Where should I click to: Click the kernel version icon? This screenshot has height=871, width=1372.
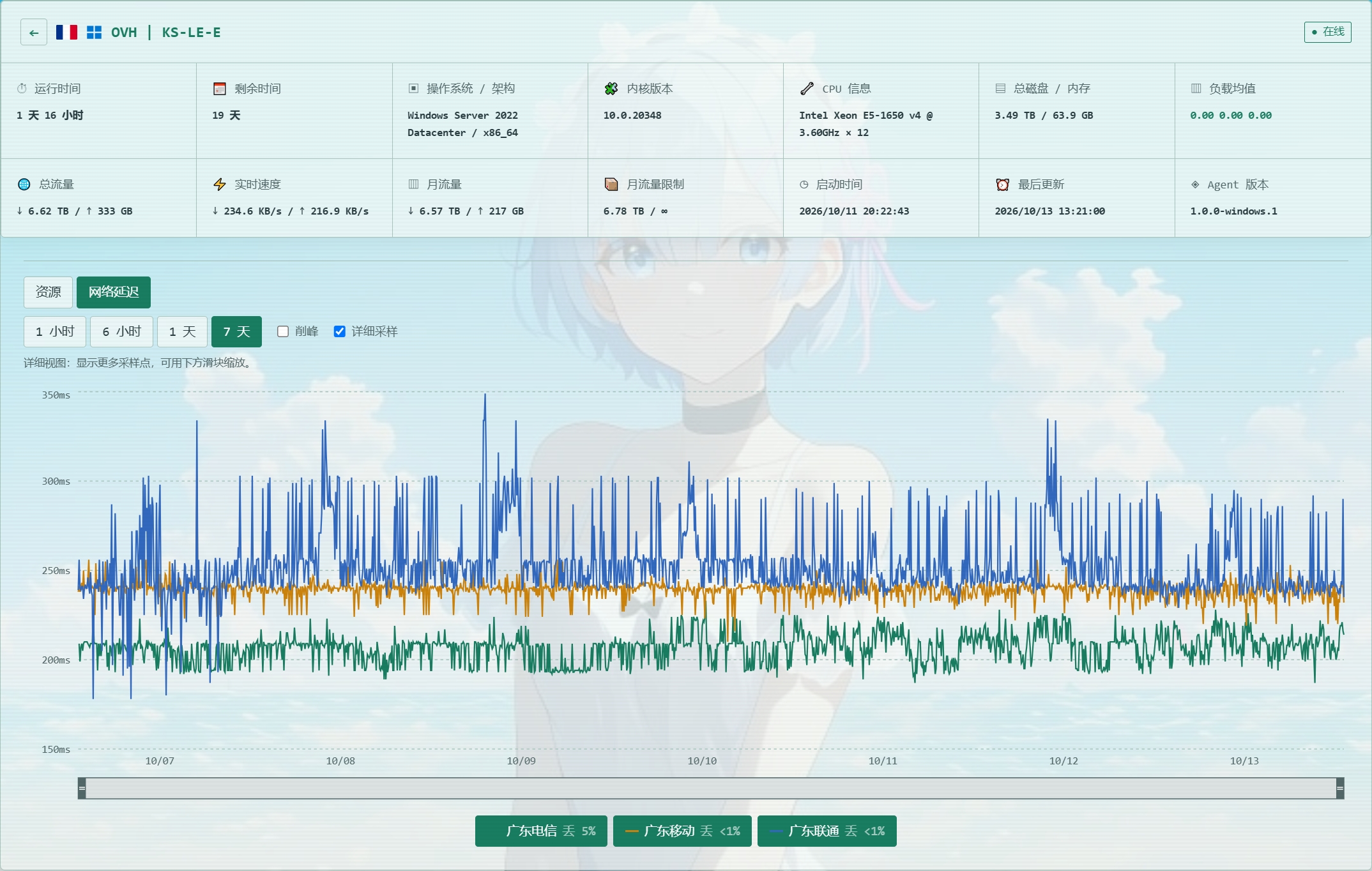(x=611, y=89)
